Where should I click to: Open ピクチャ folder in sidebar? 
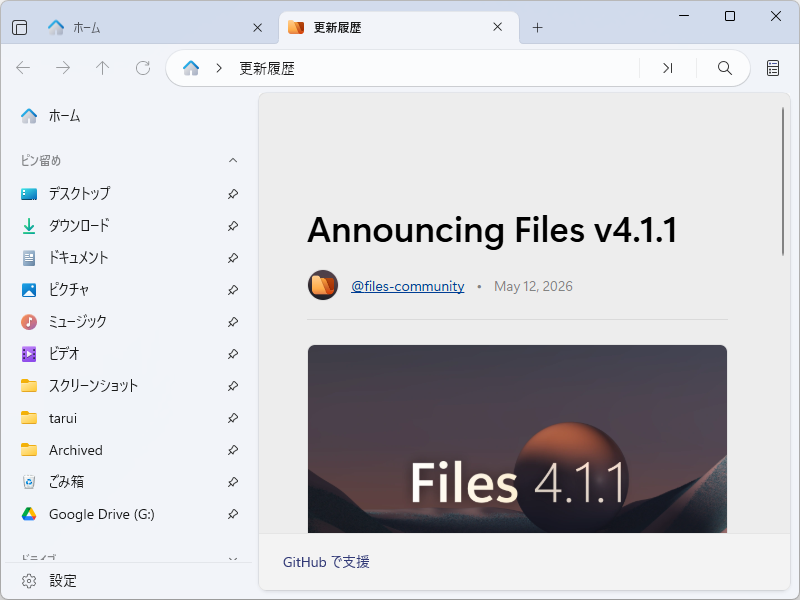pos(131,290)
